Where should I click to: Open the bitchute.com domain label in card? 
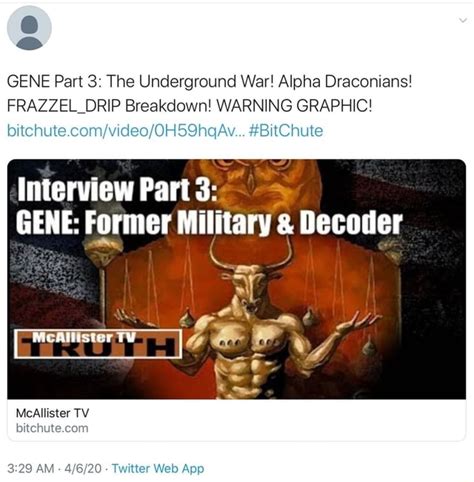(x=52, y=428)
